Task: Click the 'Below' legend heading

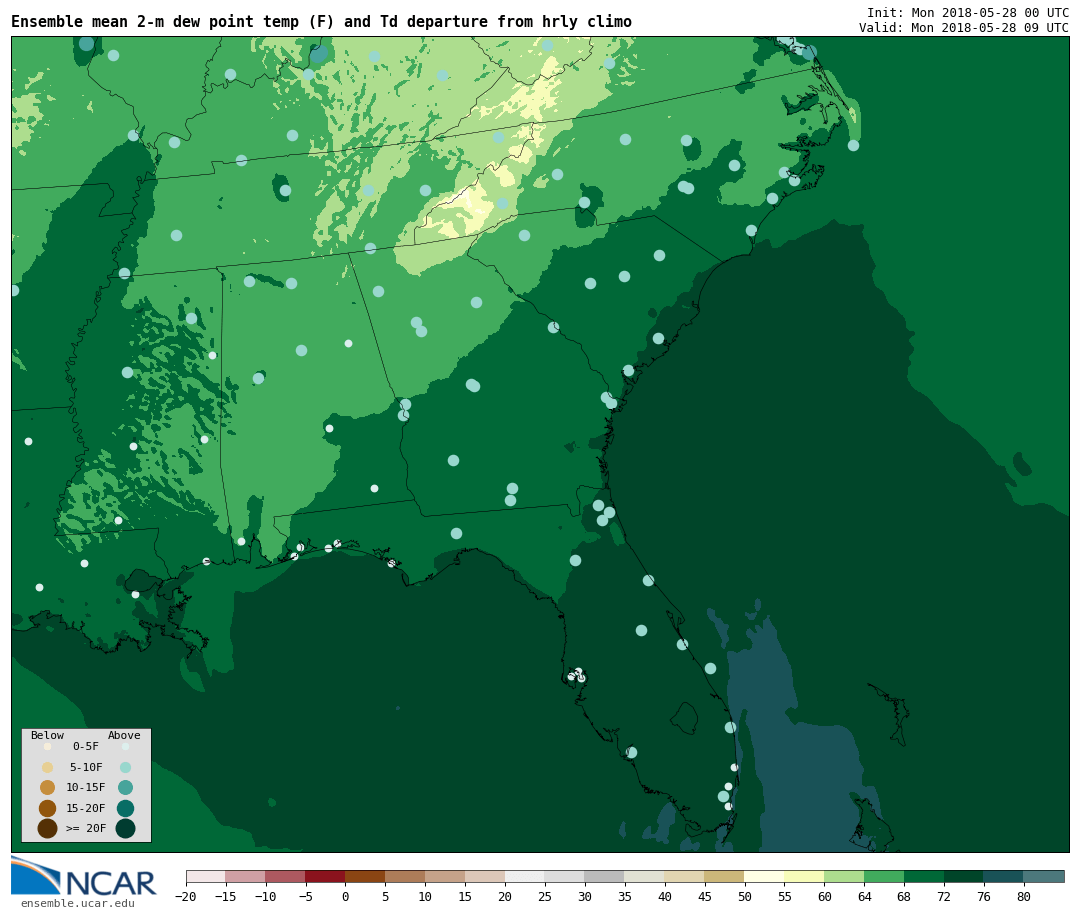Action: [x=47, y=735]
